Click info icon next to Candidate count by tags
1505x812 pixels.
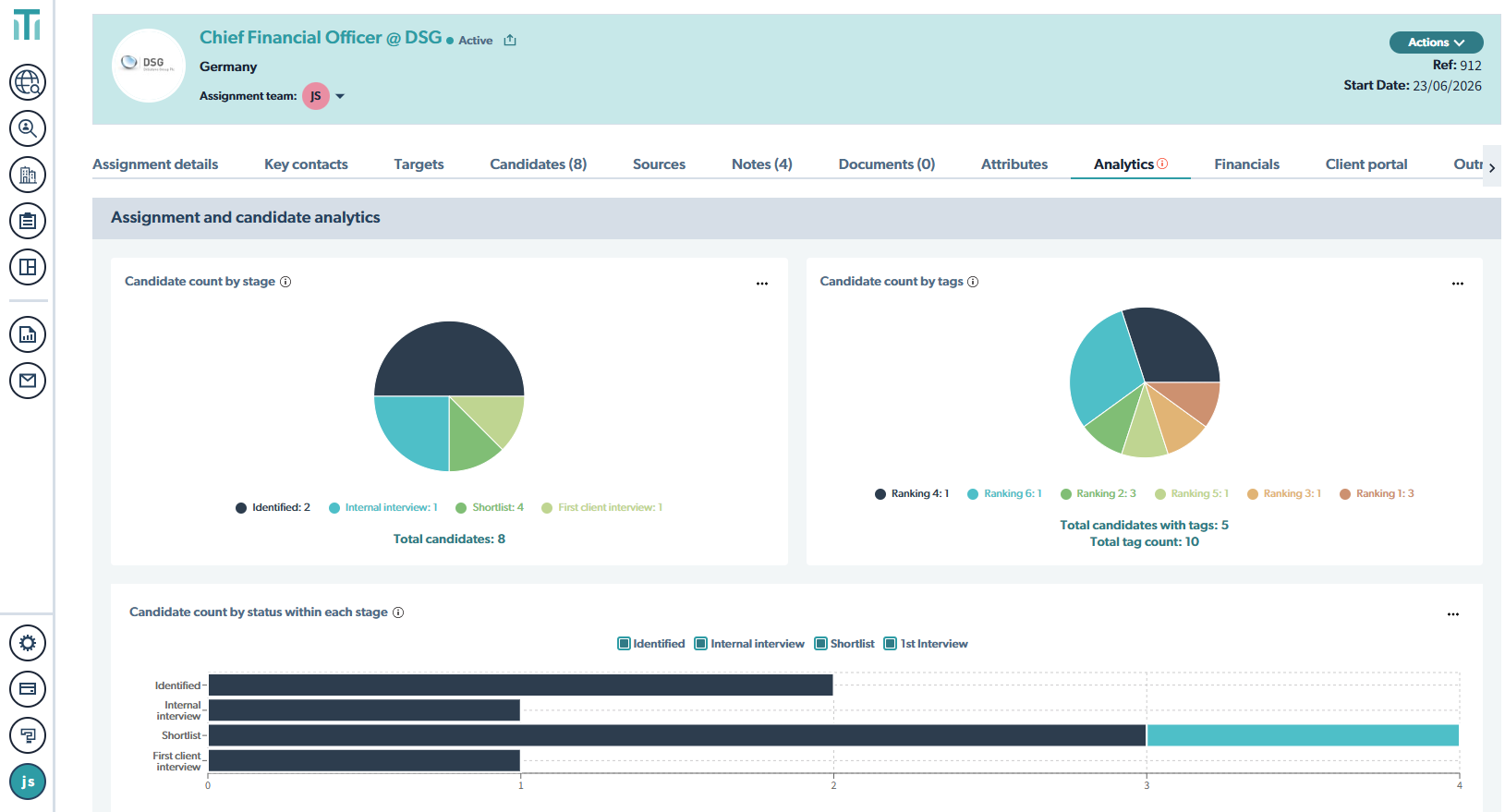point(973,282)
